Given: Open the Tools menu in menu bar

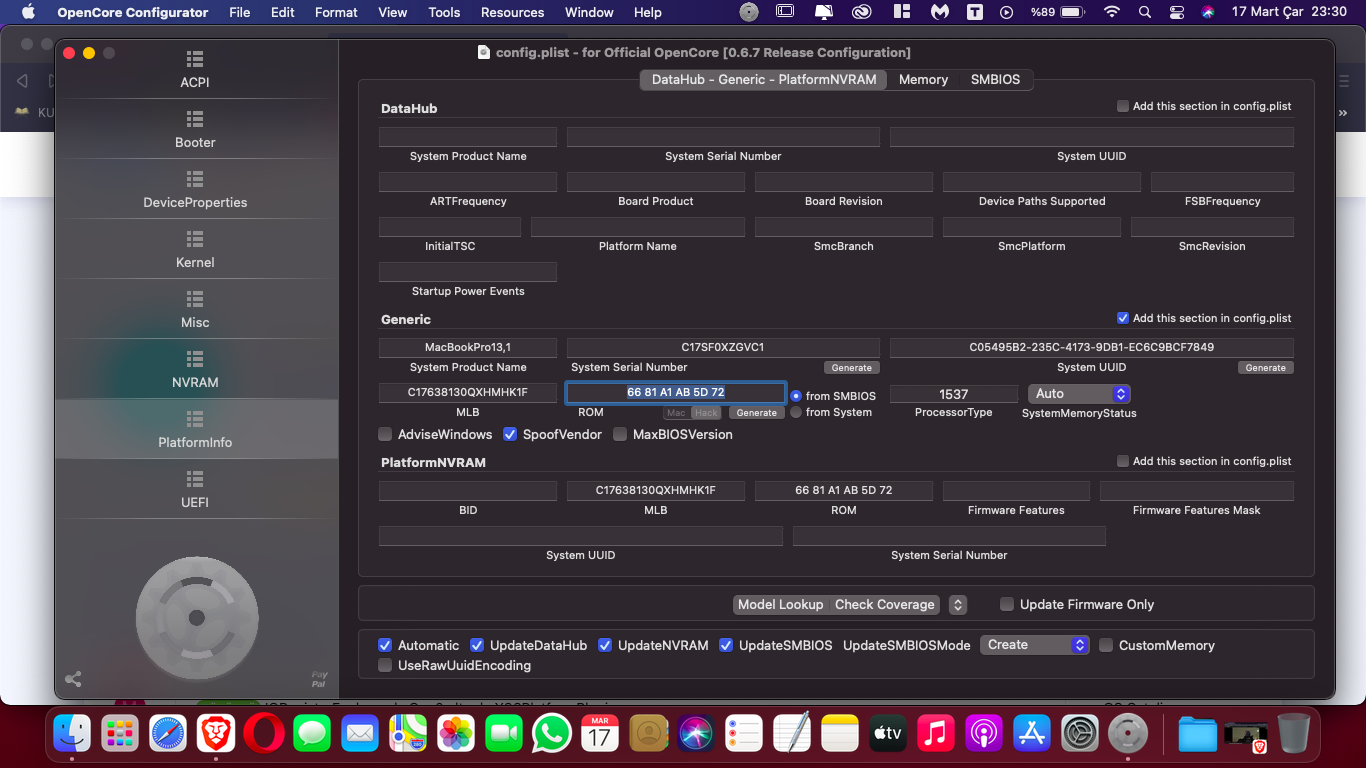Looking at the screenshot, I should coord(444,12).
